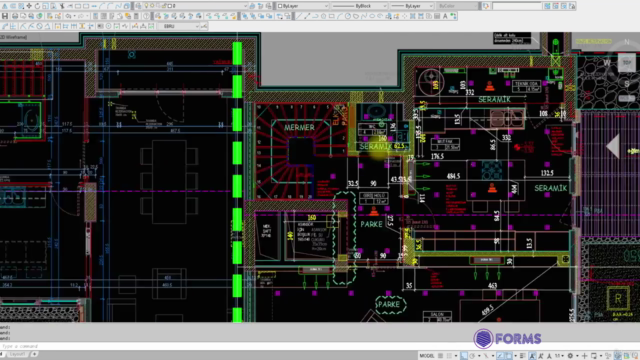Toggle polar tracking in status bar

(x=472, y=356)
